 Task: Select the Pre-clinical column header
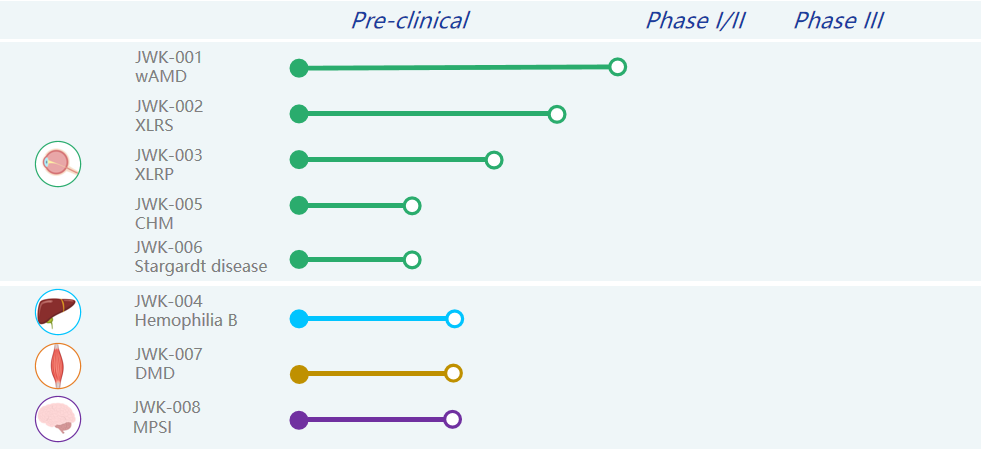coord(409,20)
